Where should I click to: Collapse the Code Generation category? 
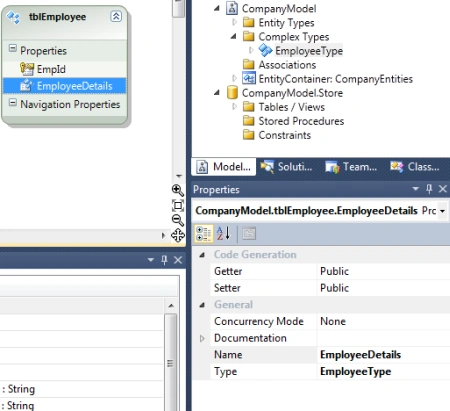point(202,255)
